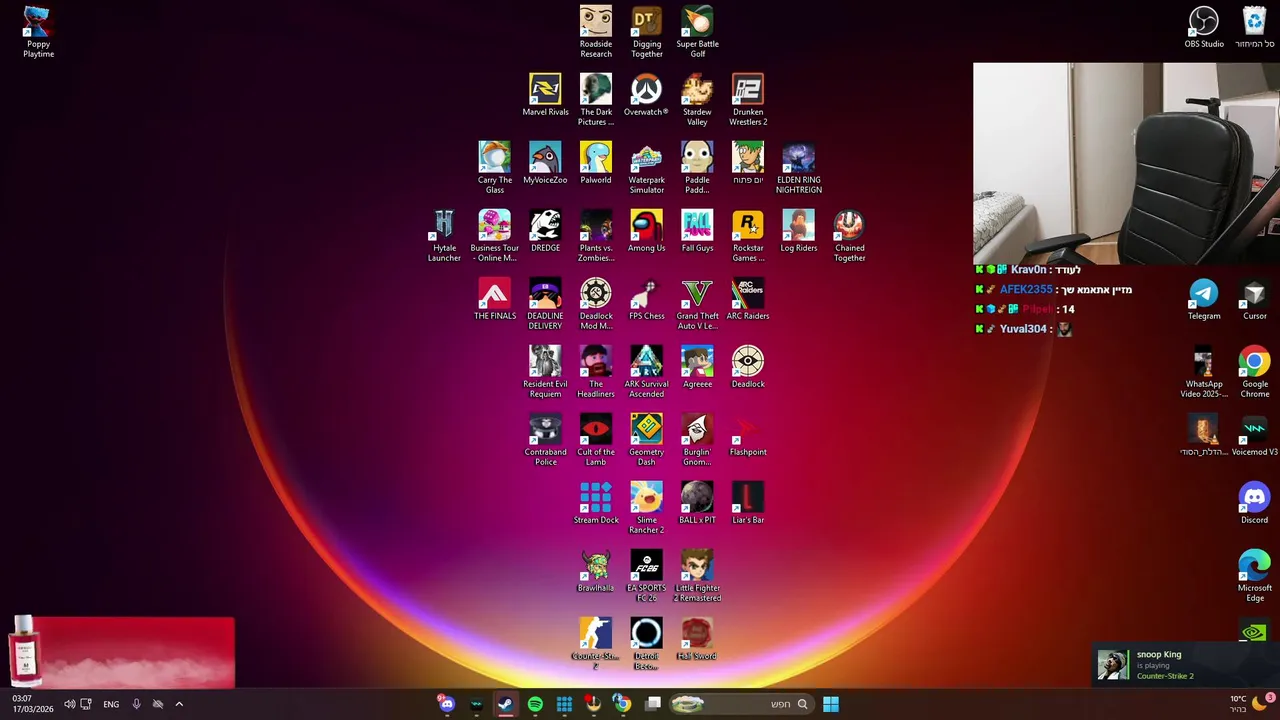Open the Palworld game icon
This screenshot has height=720, width=1280.
coord(596,163)
